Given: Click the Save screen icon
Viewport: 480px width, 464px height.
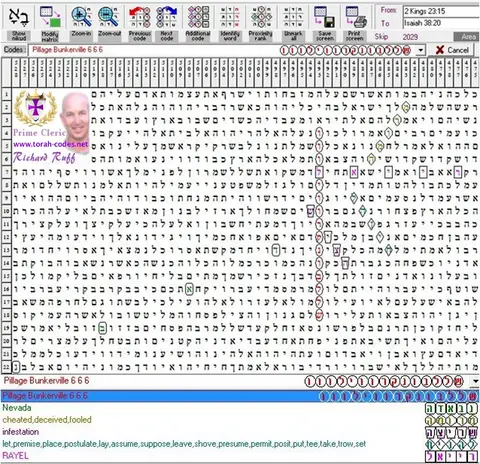Looking at the screenshot, I should pos(324,17).
